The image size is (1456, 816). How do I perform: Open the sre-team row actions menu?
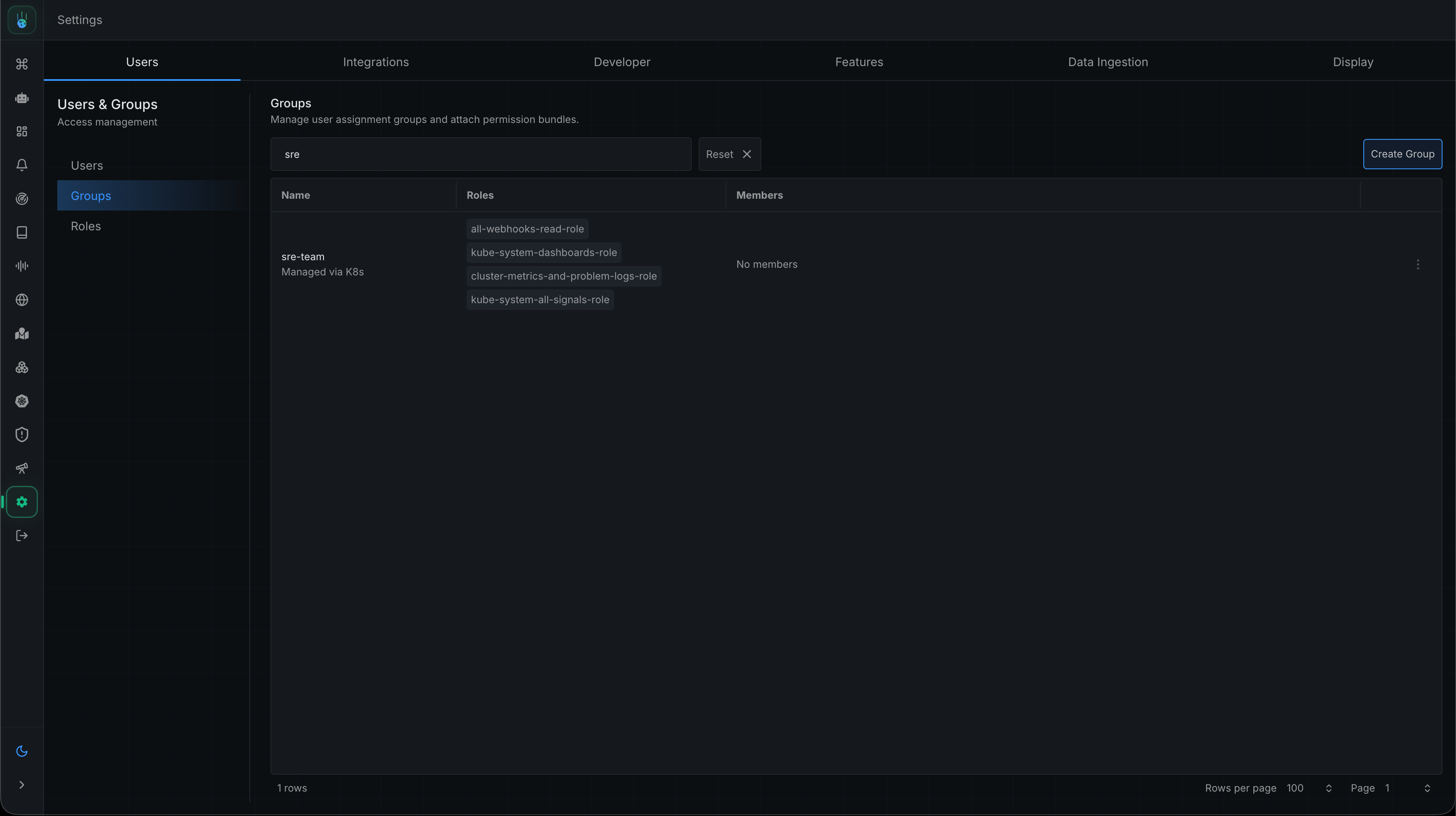[1418, 264]
